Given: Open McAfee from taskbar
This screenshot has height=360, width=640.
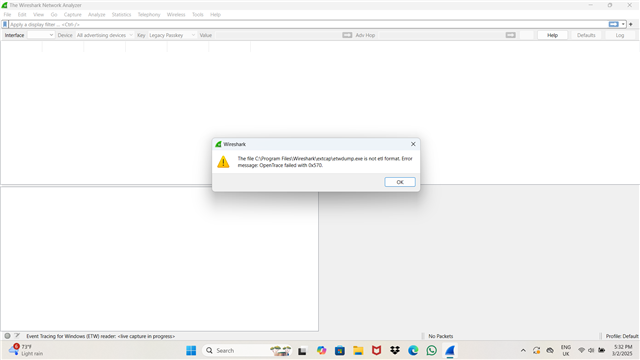Looking at the screenshot, I should click(x=376, y=351).
